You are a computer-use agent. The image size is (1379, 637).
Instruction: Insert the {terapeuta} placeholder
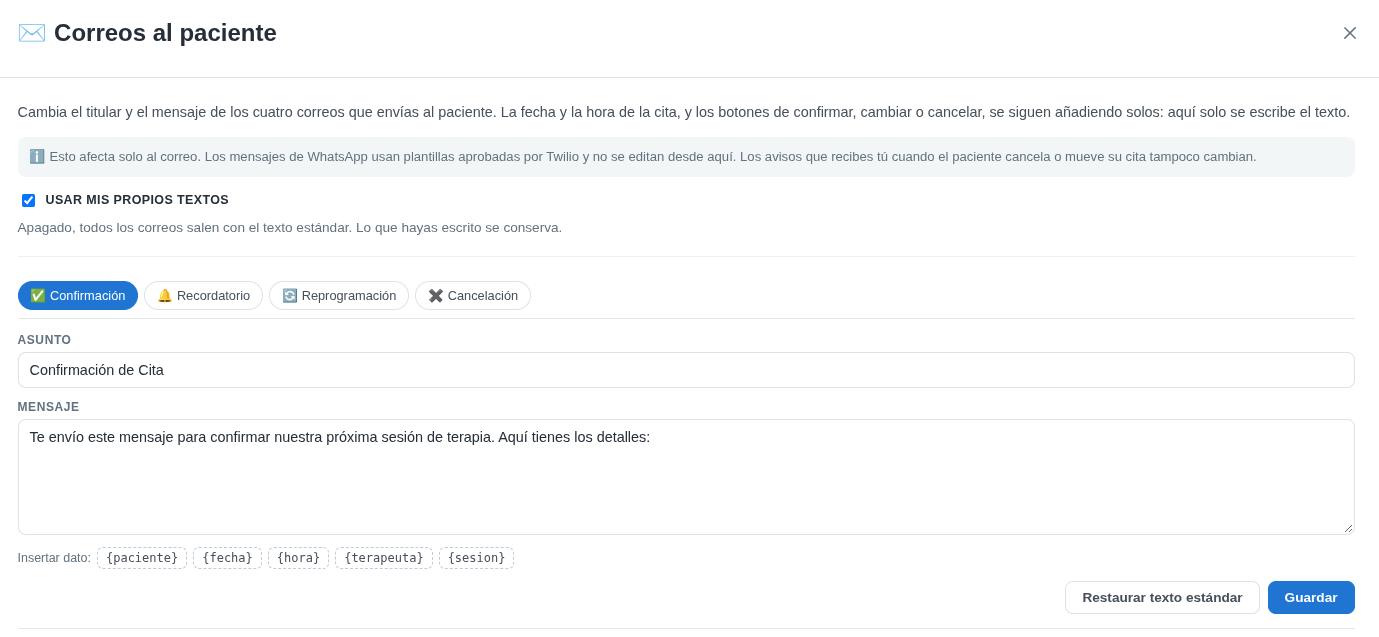click(384, 558)
